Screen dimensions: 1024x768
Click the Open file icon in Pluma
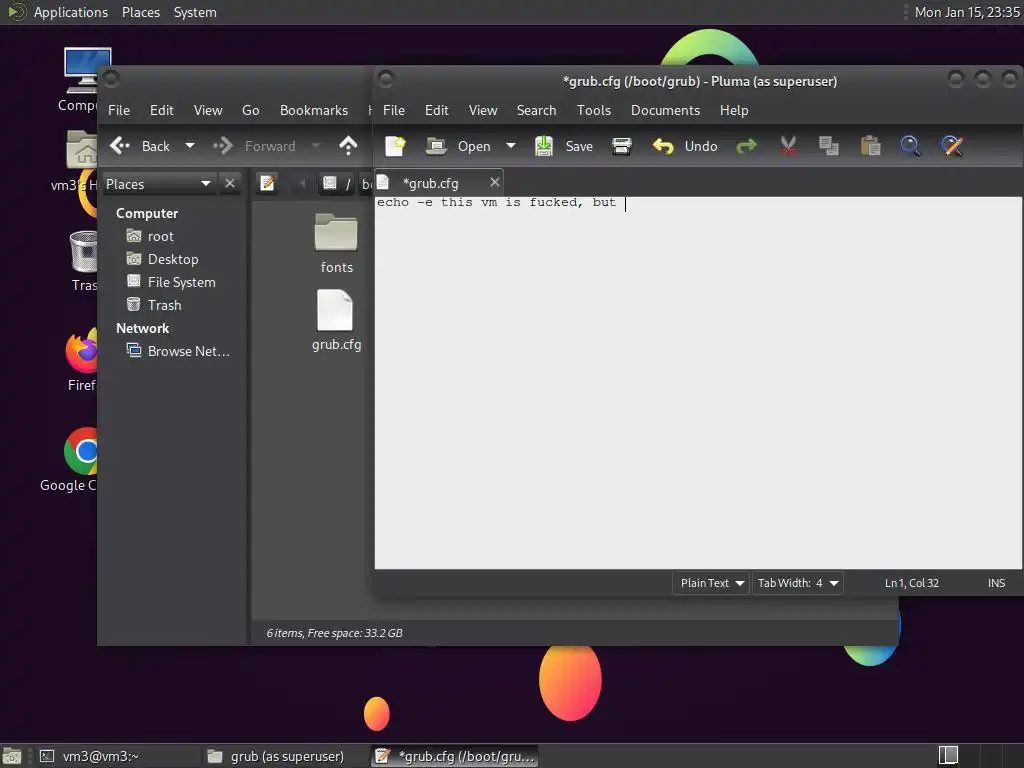436,146
